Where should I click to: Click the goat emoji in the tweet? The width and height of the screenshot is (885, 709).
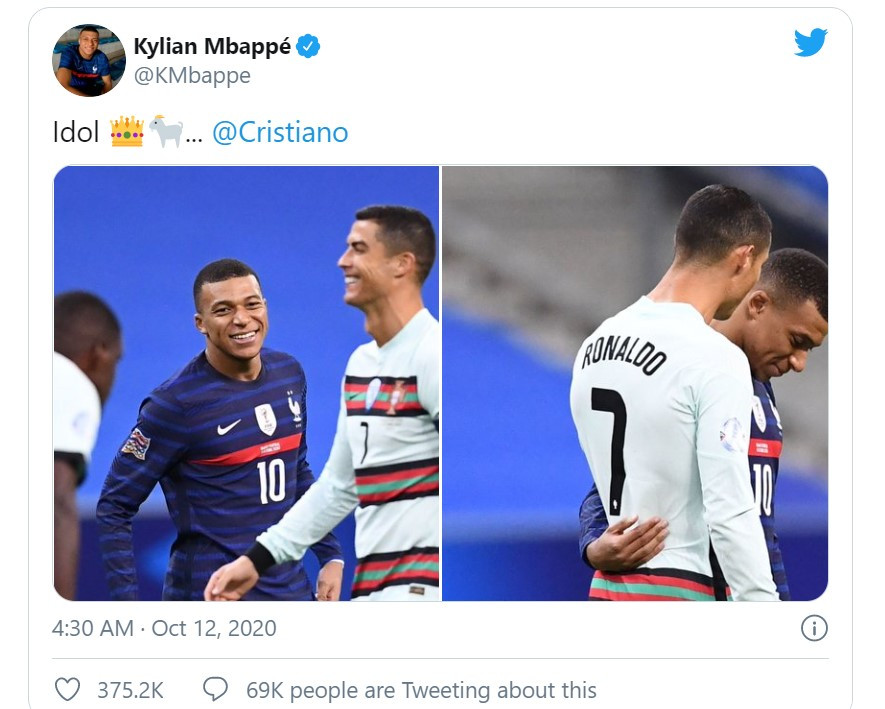(x=165, y=132)
